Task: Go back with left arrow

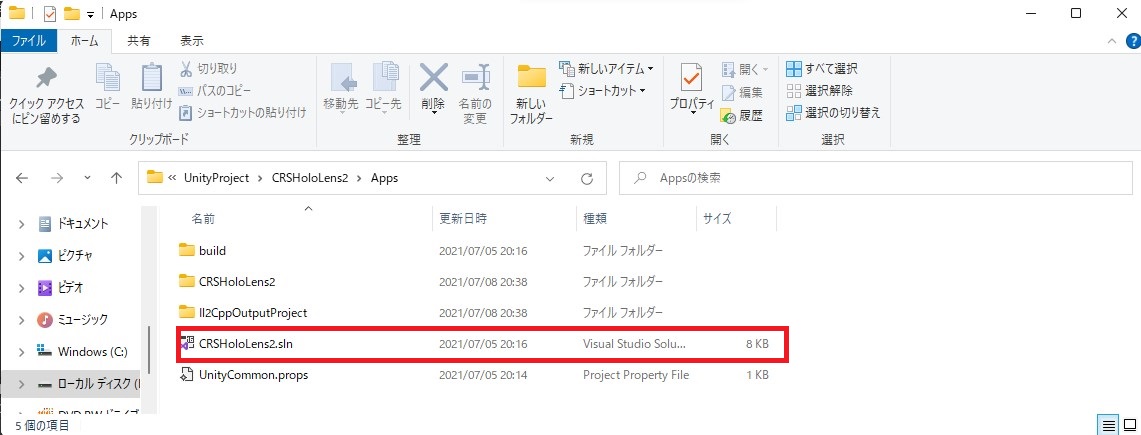Action: click(23, 177)
